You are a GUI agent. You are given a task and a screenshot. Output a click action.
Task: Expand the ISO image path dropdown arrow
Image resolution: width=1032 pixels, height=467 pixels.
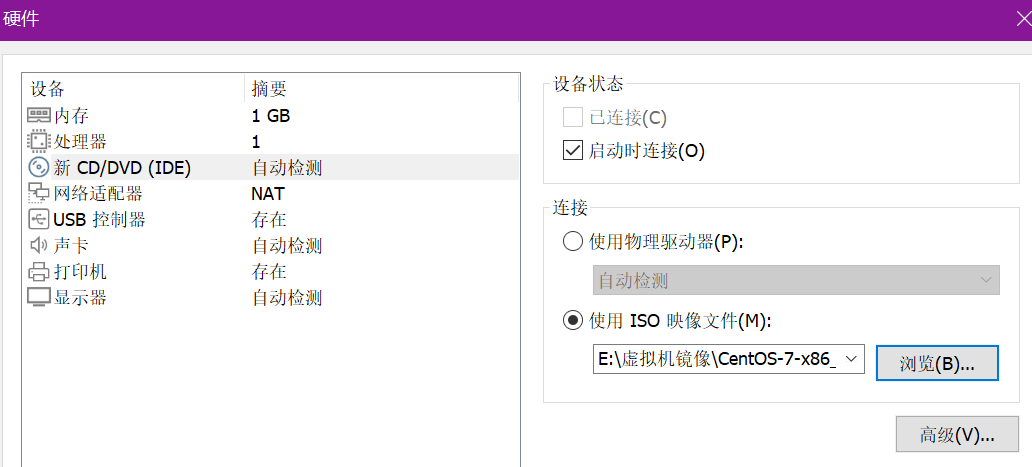(851, 359)
